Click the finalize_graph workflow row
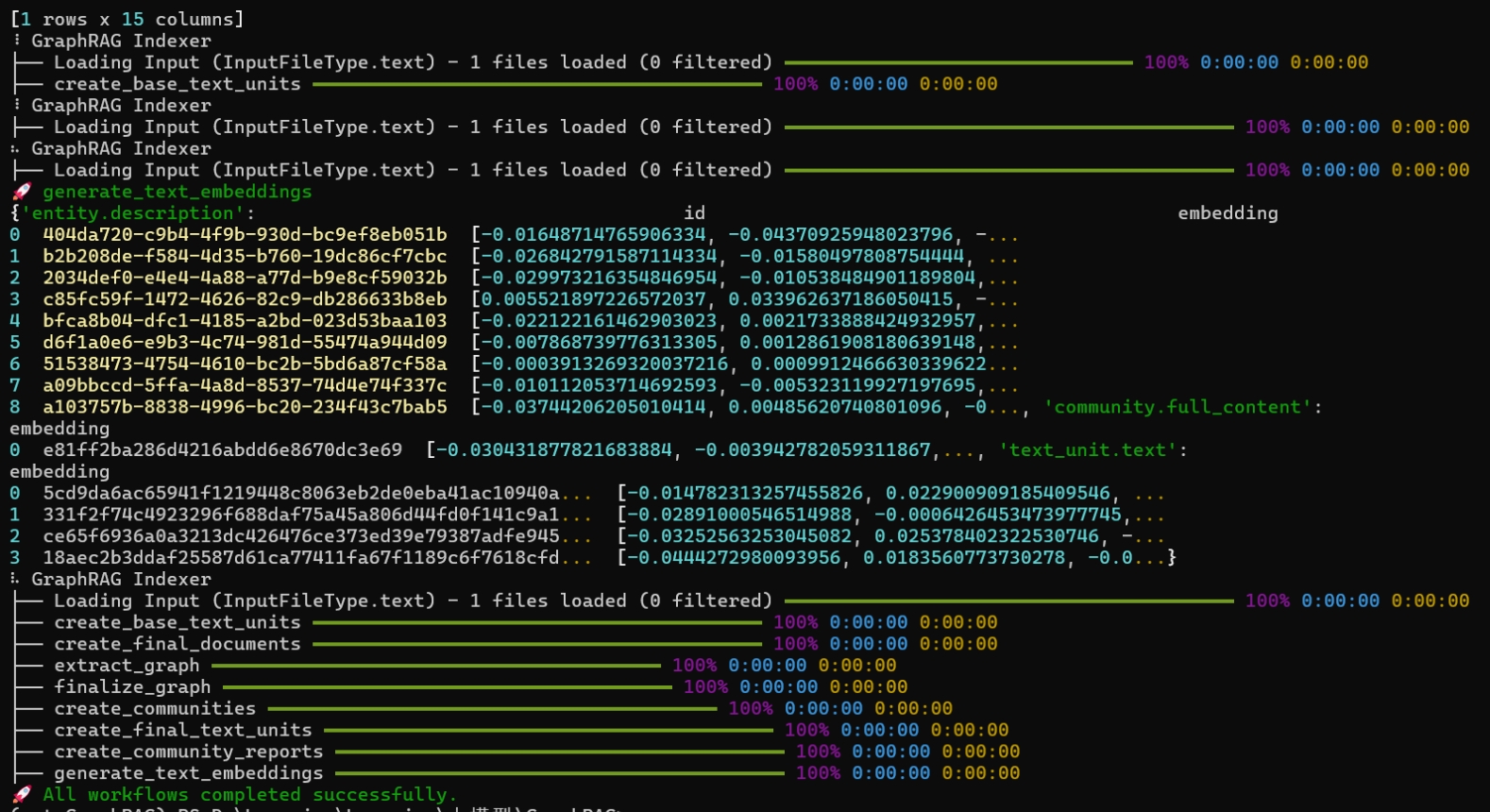The image size is (1490, 812). tap(461, 687)
